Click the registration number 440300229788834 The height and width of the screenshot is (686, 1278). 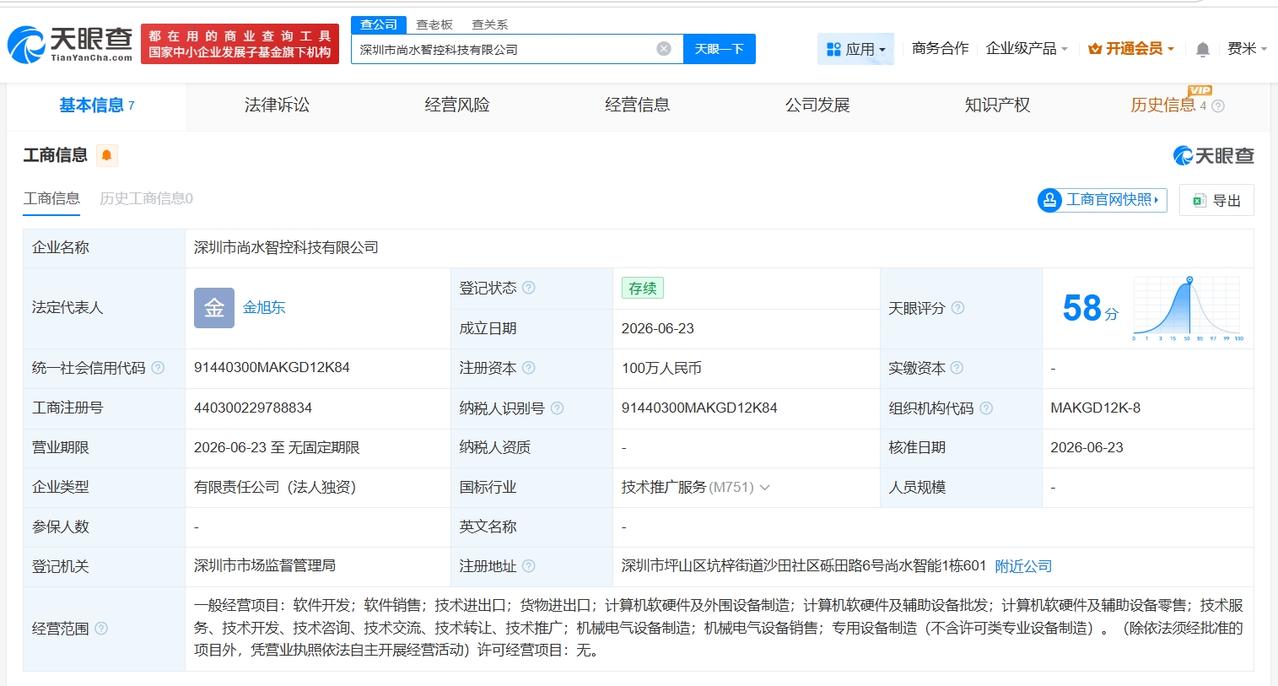(253, 408)
